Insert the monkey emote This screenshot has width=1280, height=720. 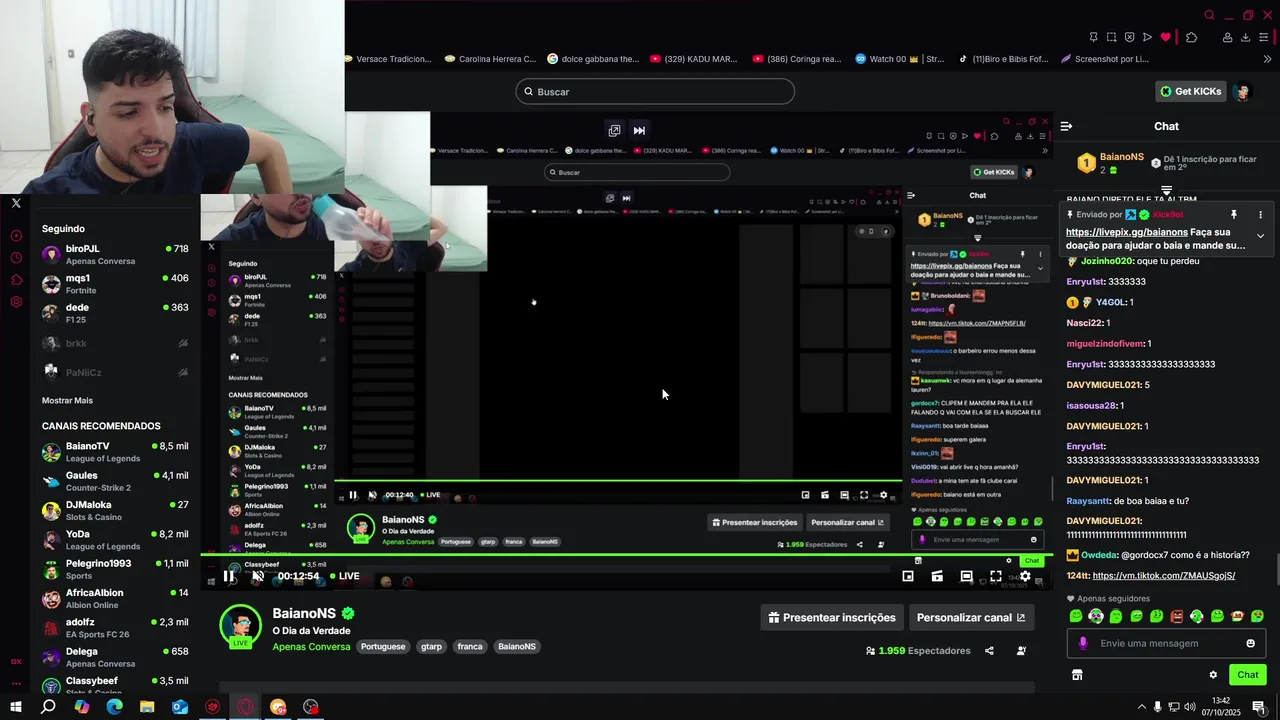[x=1237, y=616]
